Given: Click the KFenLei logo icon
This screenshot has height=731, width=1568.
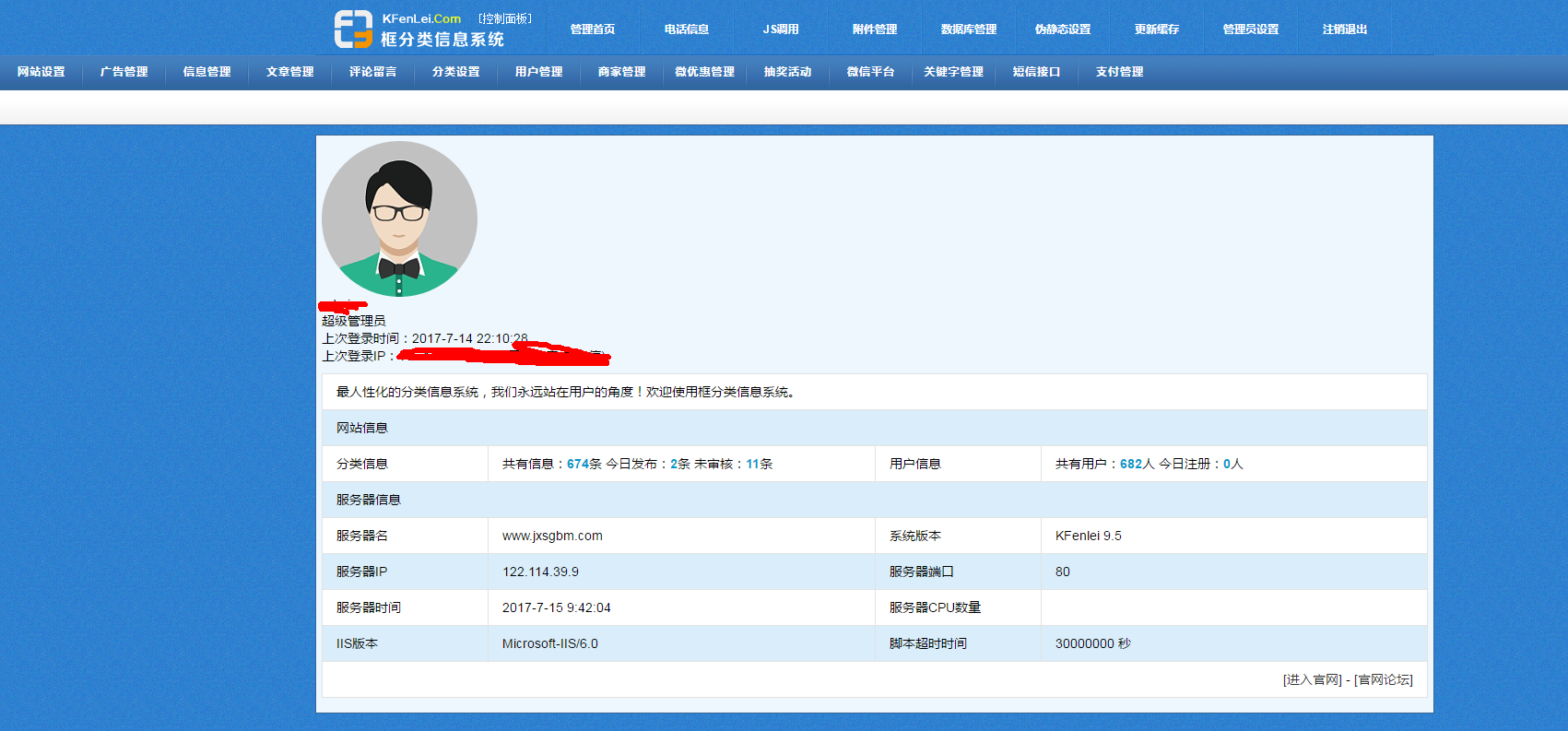Looking at the screenshot, I should pyautogui.click(x=353, y=29).
